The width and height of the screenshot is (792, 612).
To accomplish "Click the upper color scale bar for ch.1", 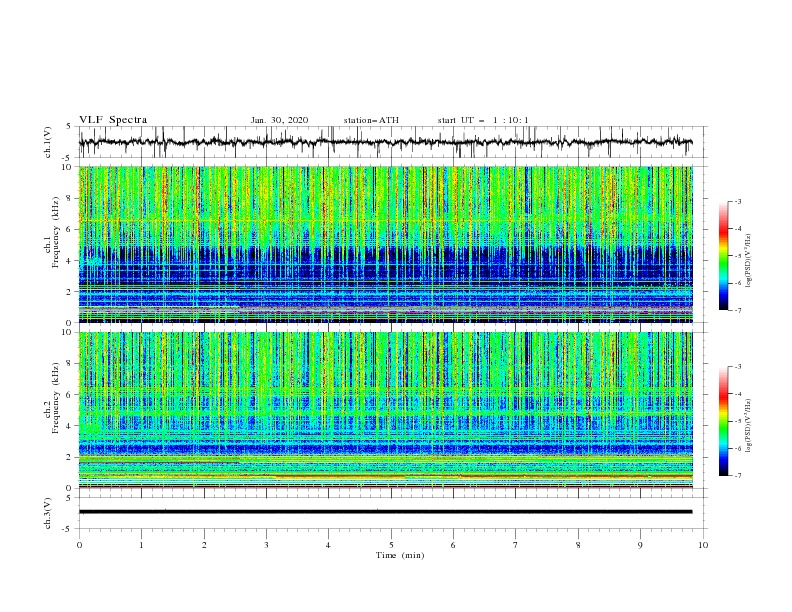I will 724,256.
